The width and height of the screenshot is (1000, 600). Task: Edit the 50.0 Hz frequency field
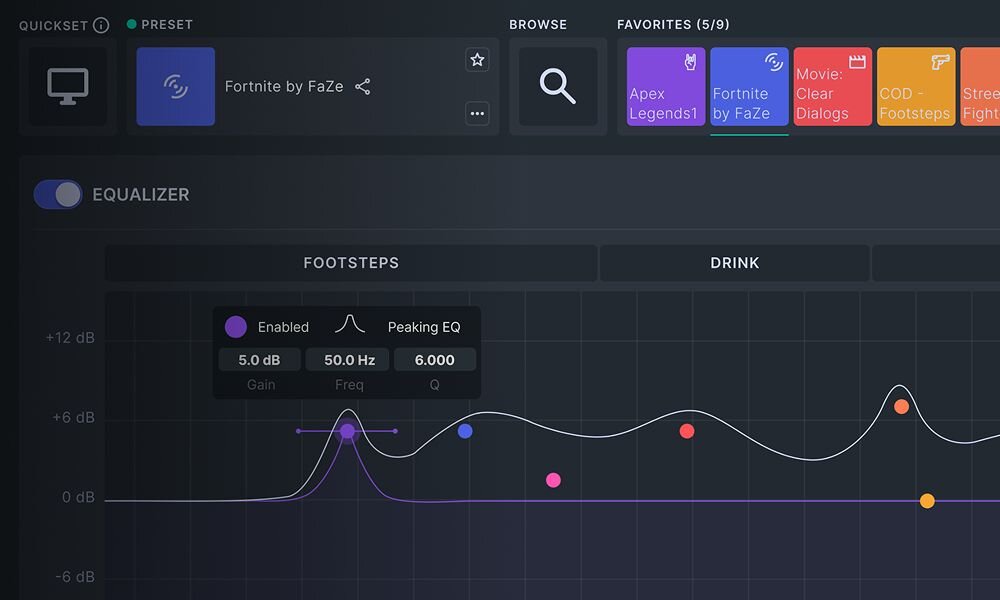click(349, 360)
